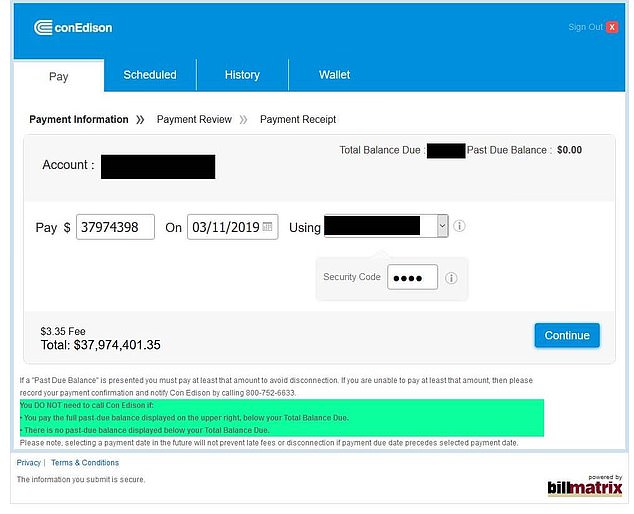Viewport: 634px width, 514px height.
Task: Click the conEdison logo in the header
Action: click(x=73, y=27)
